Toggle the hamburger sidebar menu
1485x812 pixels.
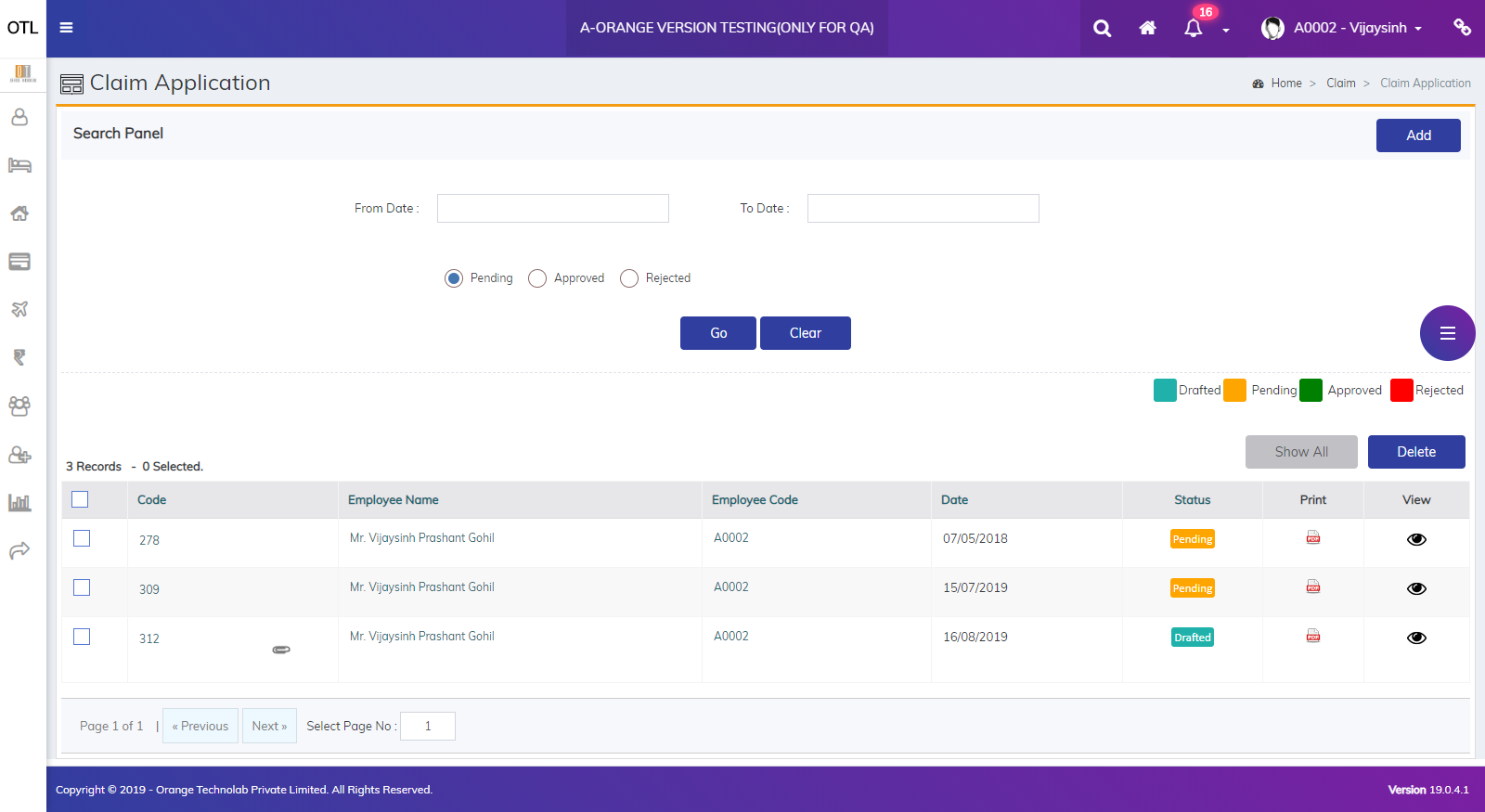click(x=66, y=28)
